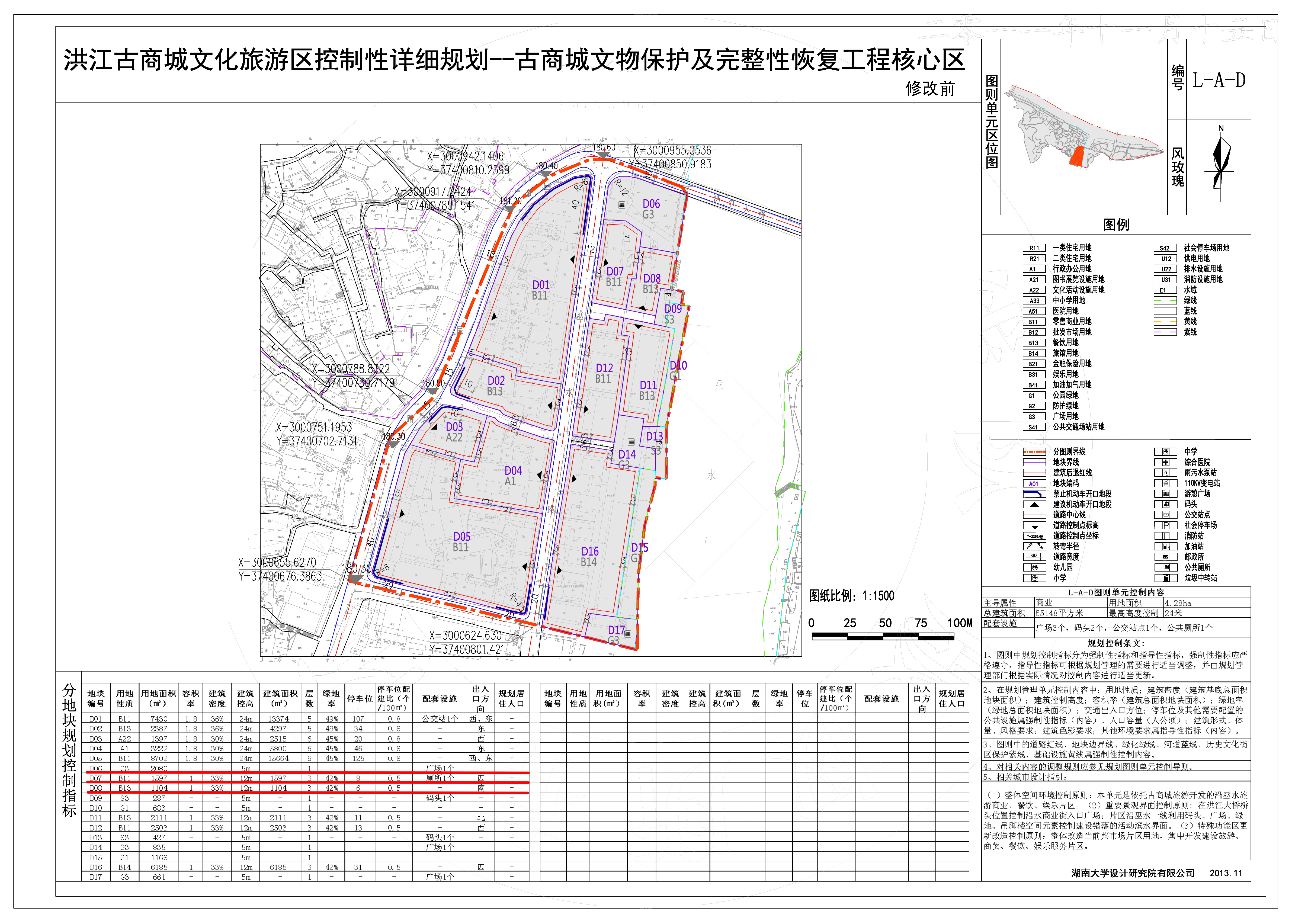This screenshot has width=1292, height=924.
Task: Click the 绿线 green line legend swatch
Action: coord(1165,300)
